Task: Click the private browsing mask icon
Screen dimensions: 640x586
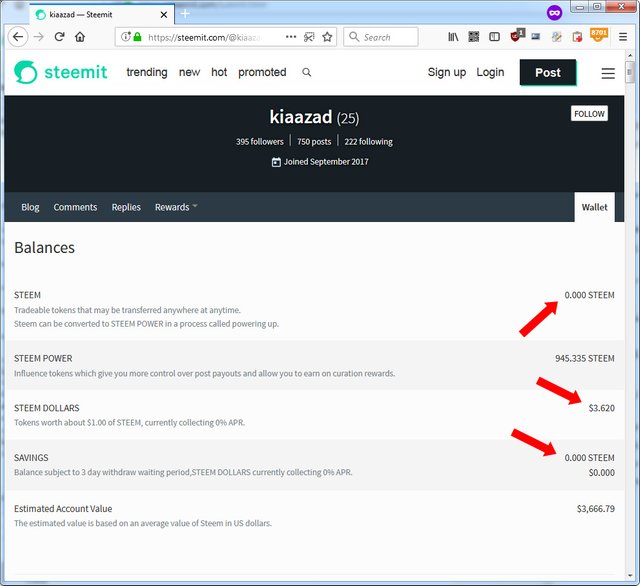Action: 554,13
